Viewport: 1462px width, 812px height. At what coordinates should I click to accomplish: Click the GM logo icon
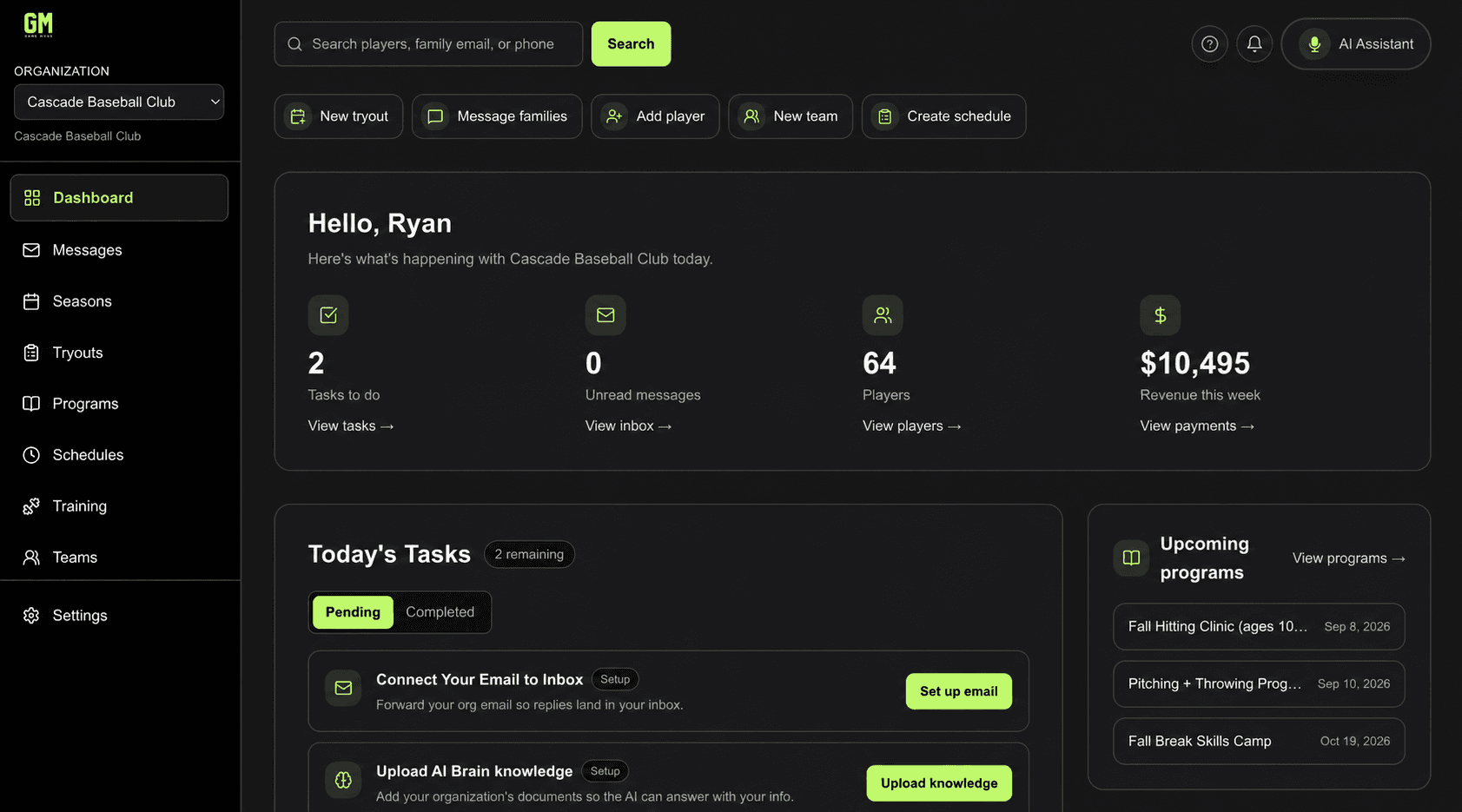[x=38, y=24]
